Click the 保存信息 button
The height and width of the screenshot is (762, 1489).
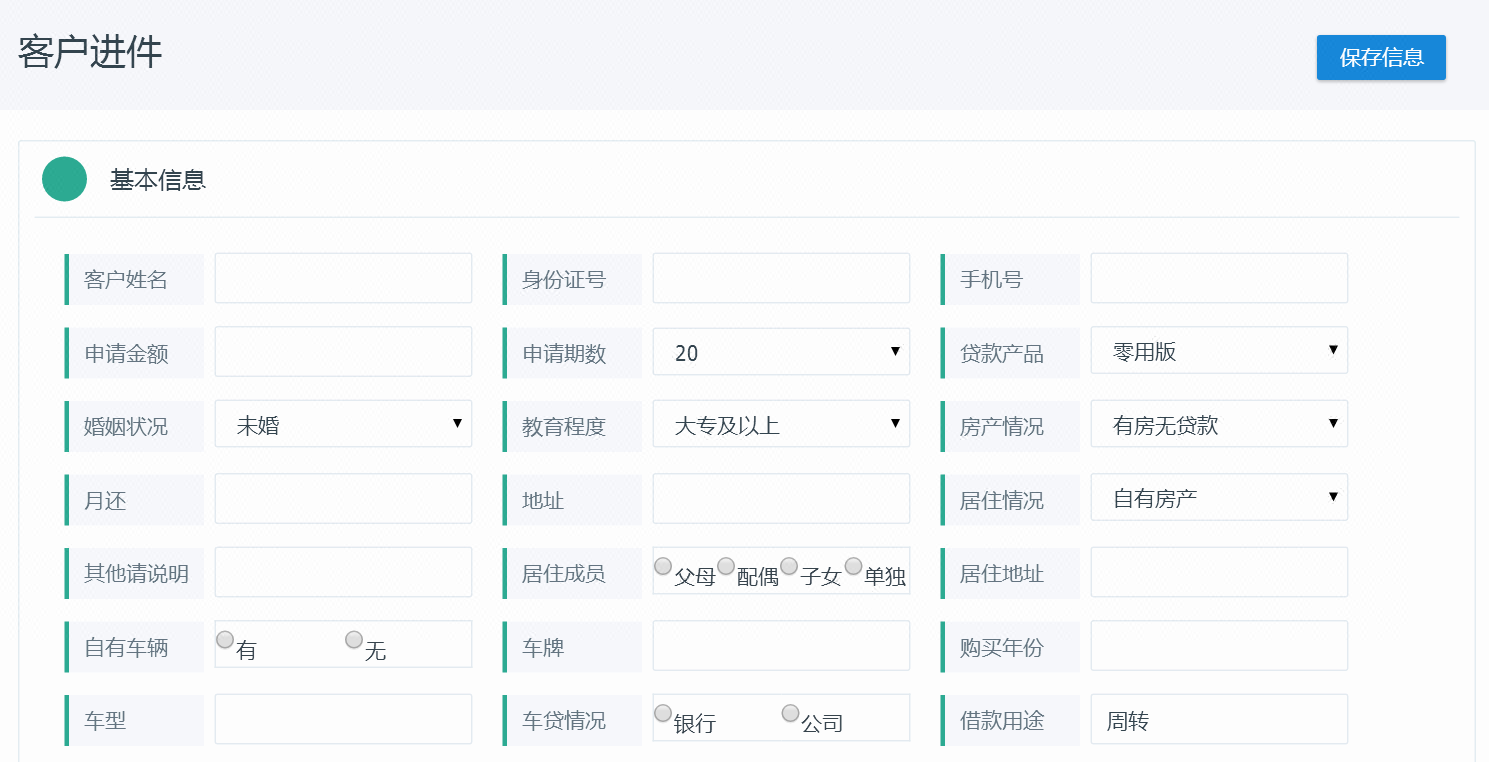(x=1381, y=57)
